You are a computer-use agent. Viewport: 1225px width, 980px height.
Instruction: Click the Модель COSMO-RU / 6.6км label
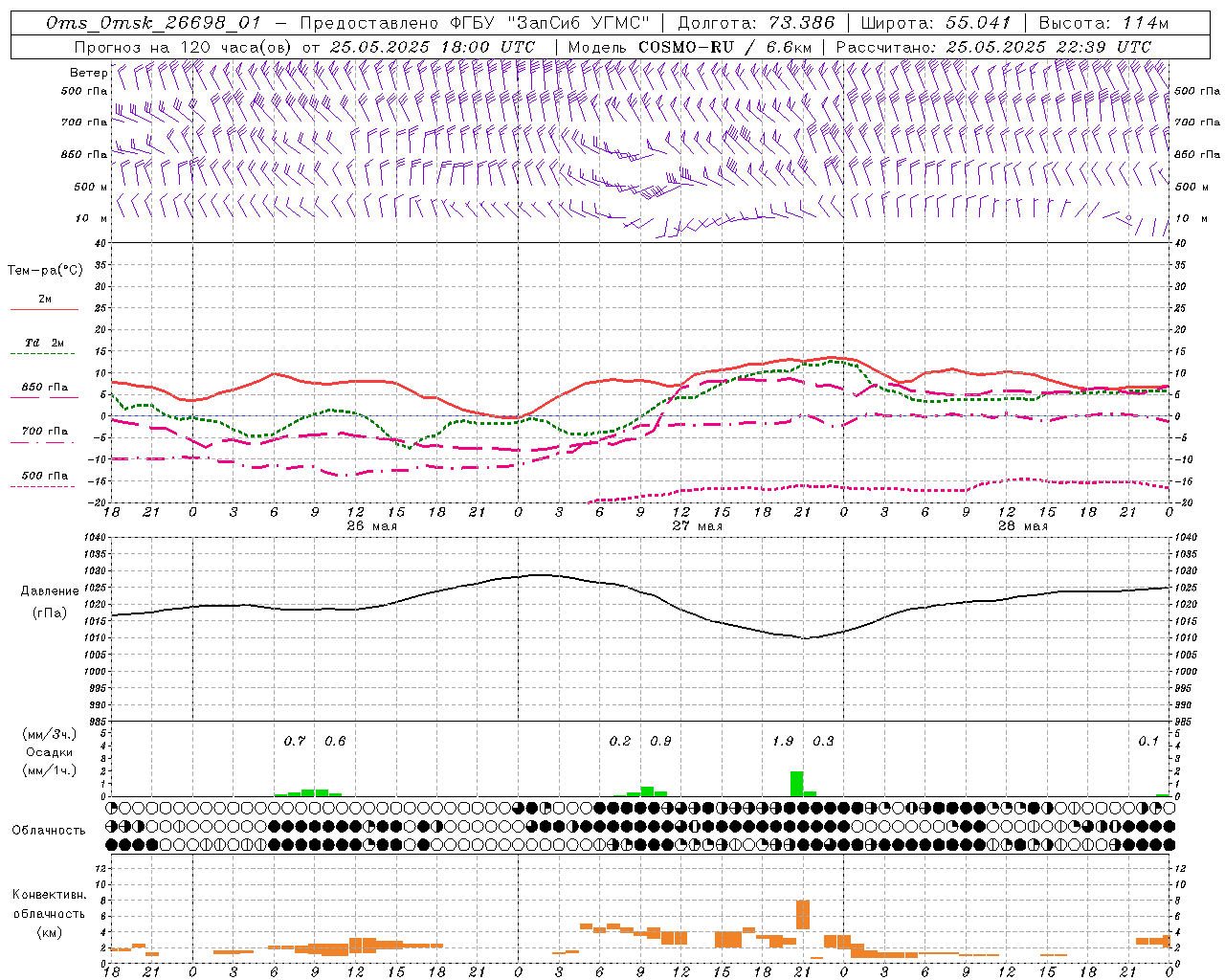click(690, 47)
